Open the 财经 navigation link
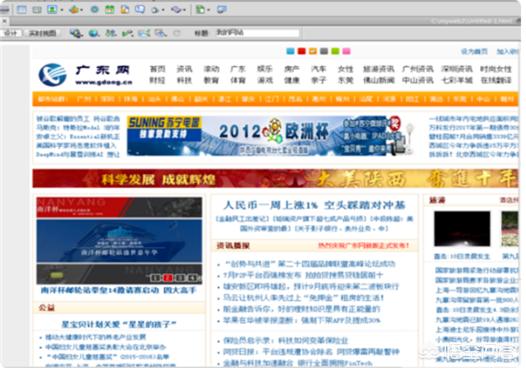This screenshot has height=370, width=526. [157, 80]
